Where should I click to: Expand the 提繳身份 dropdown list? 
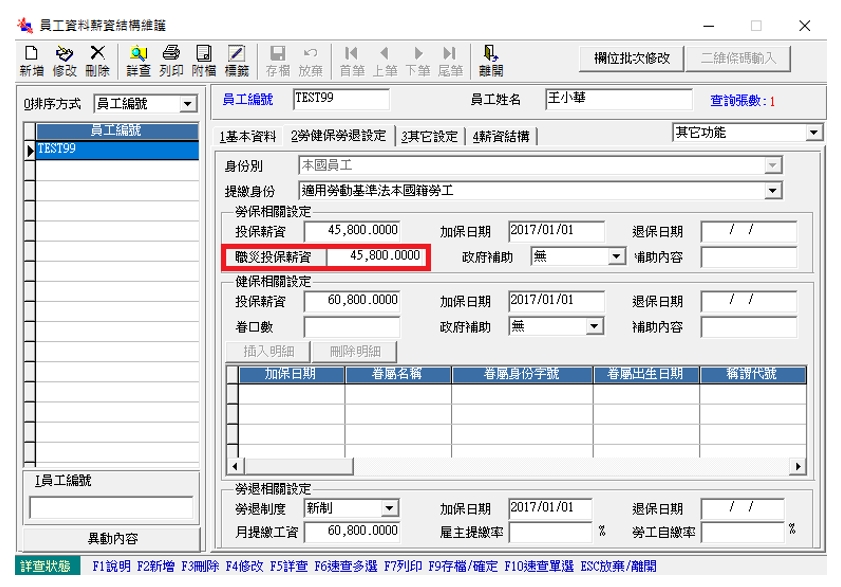pos(772,191)
